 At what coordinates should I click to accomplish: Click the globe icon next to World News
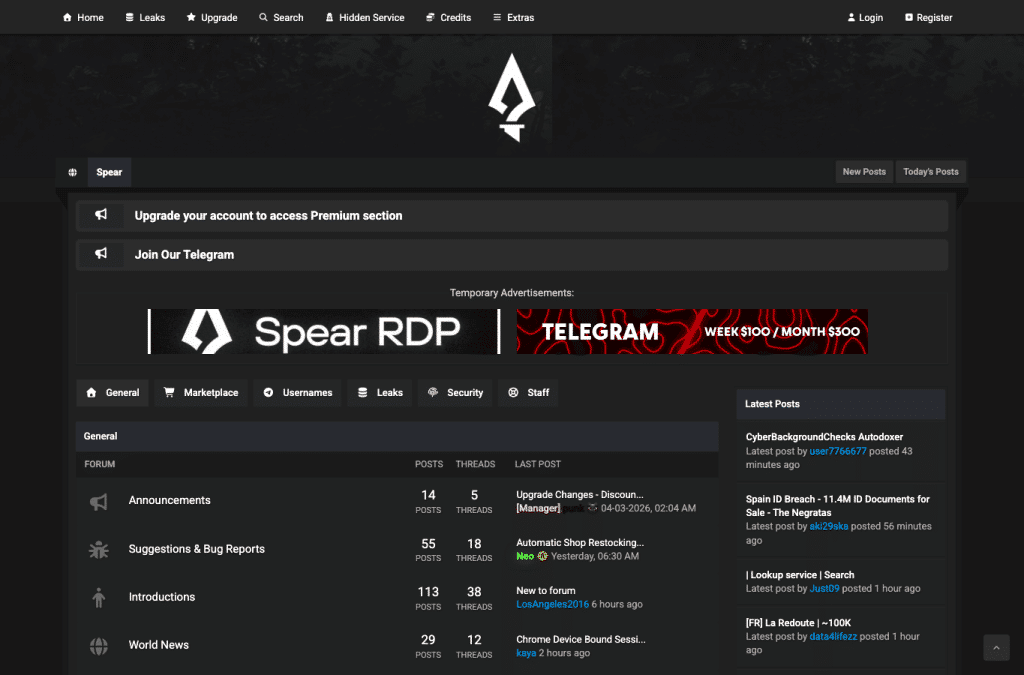(99, 646)
